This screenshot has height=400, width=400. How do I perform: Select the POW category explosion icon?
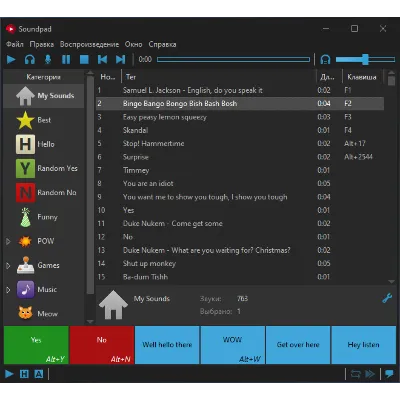coord(25,241)
